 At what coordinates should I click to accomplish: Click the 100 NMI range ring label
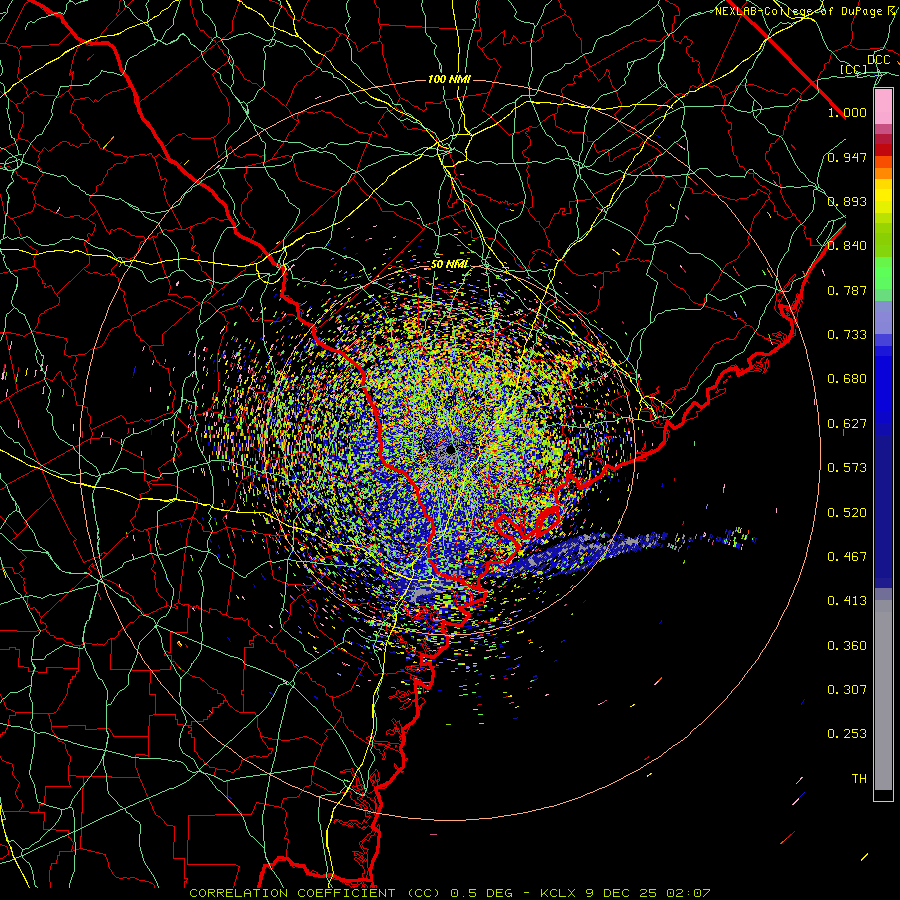pos(449,79)
